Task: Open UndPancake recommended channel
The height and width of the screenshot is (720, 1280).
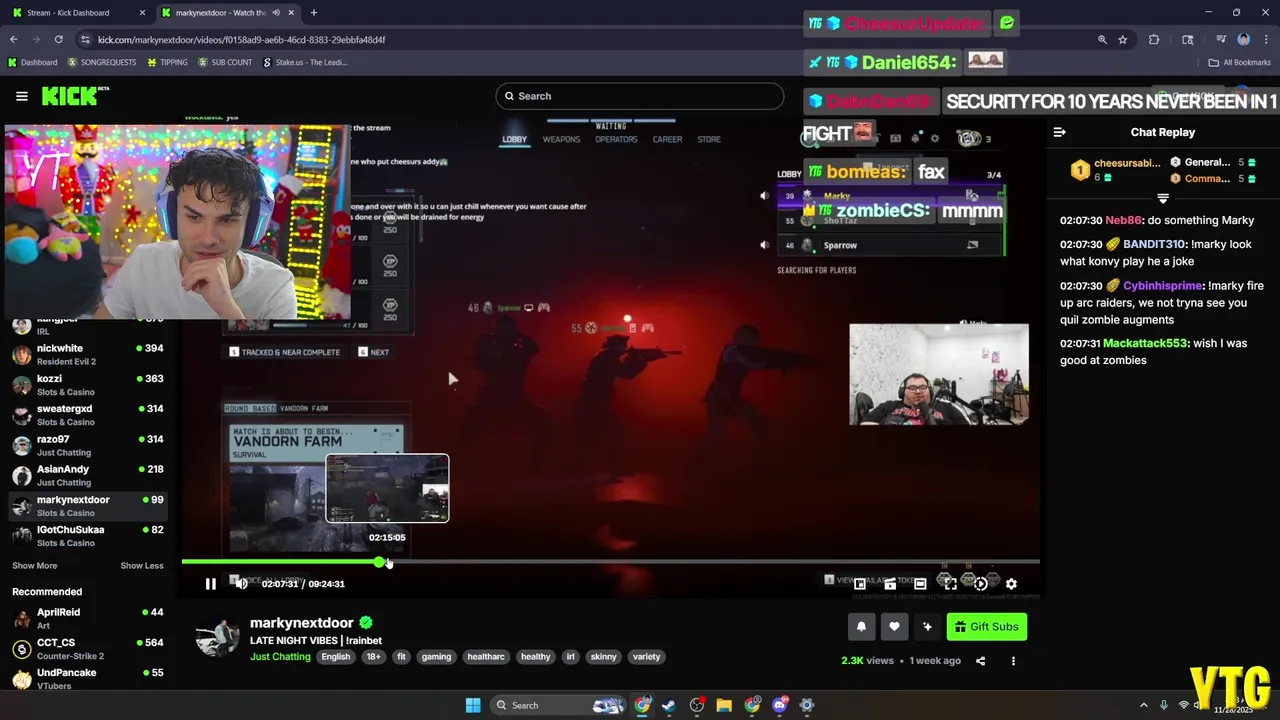Action: [87, 679]
